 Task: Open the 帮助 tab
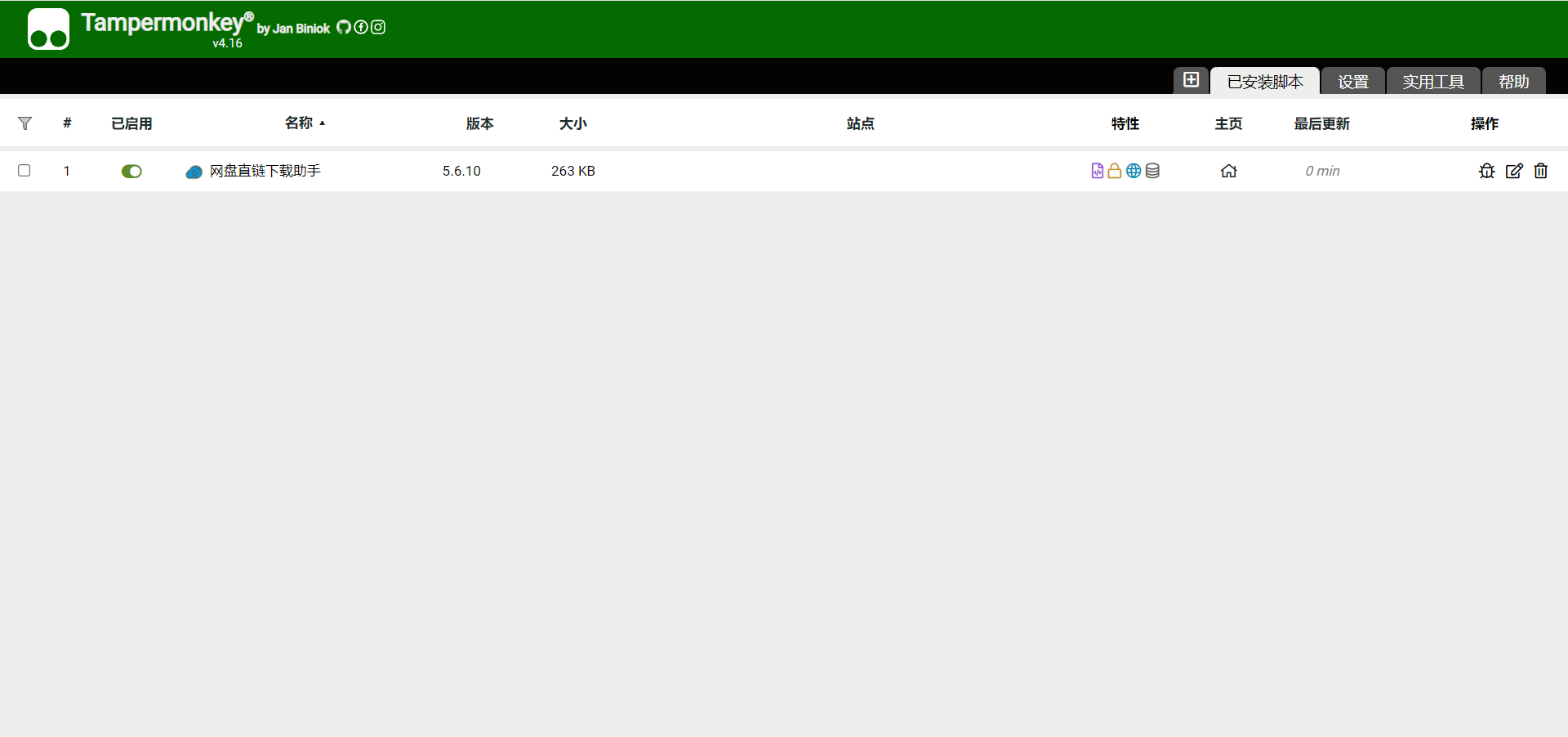coord(1514,82)
